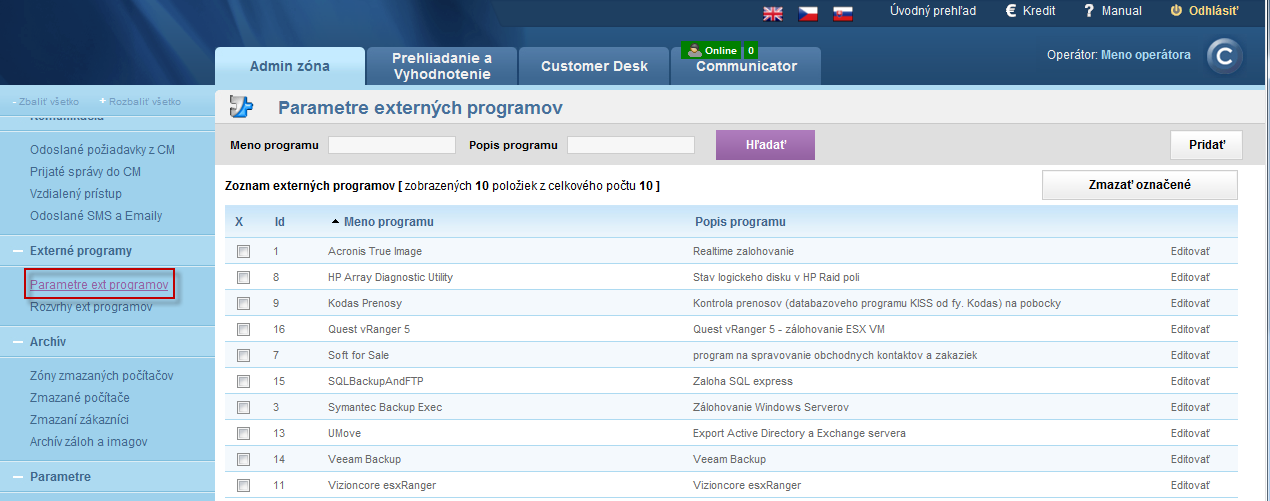This screenshot has width=1270, height=501.
Task: Open Úvodný prehľad in top menu
Action: coord(933,11)
